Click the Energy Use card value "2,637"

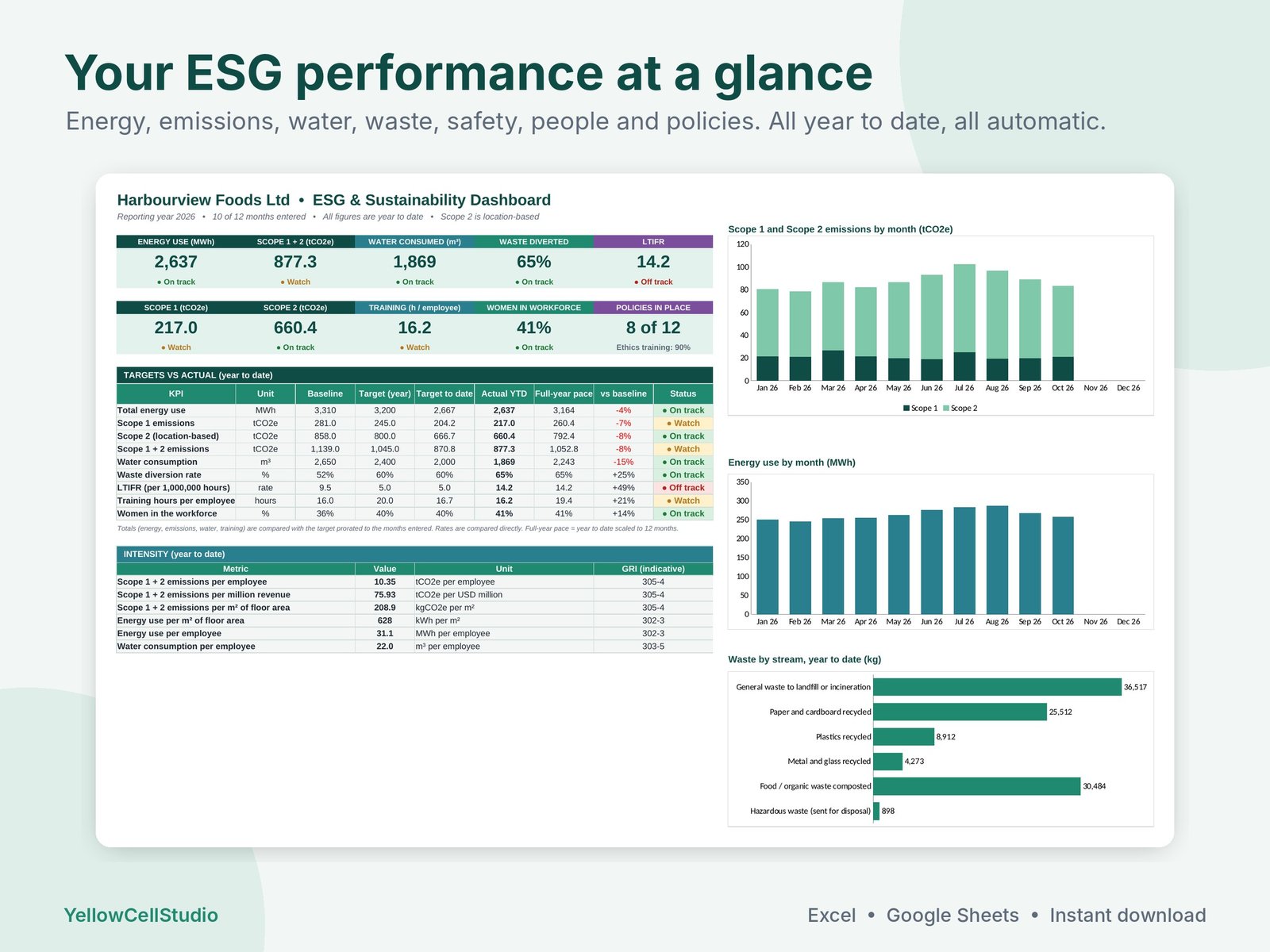[x=176, y=262]
